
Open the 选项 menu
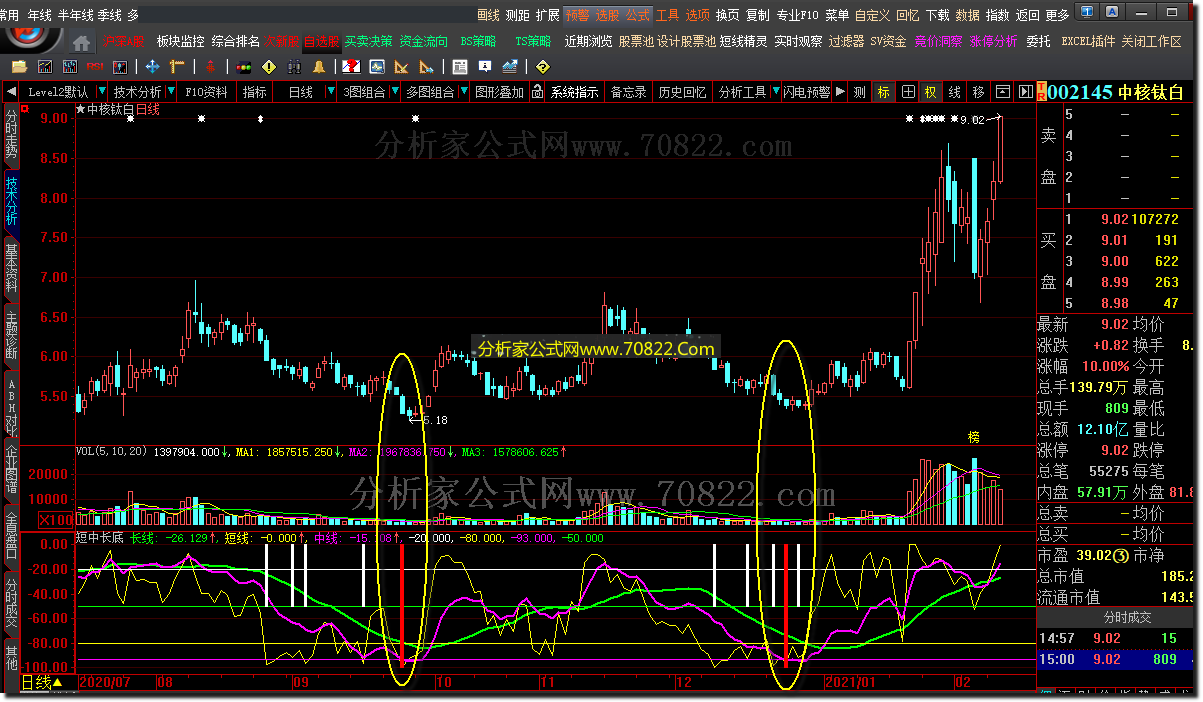[698, 15]
